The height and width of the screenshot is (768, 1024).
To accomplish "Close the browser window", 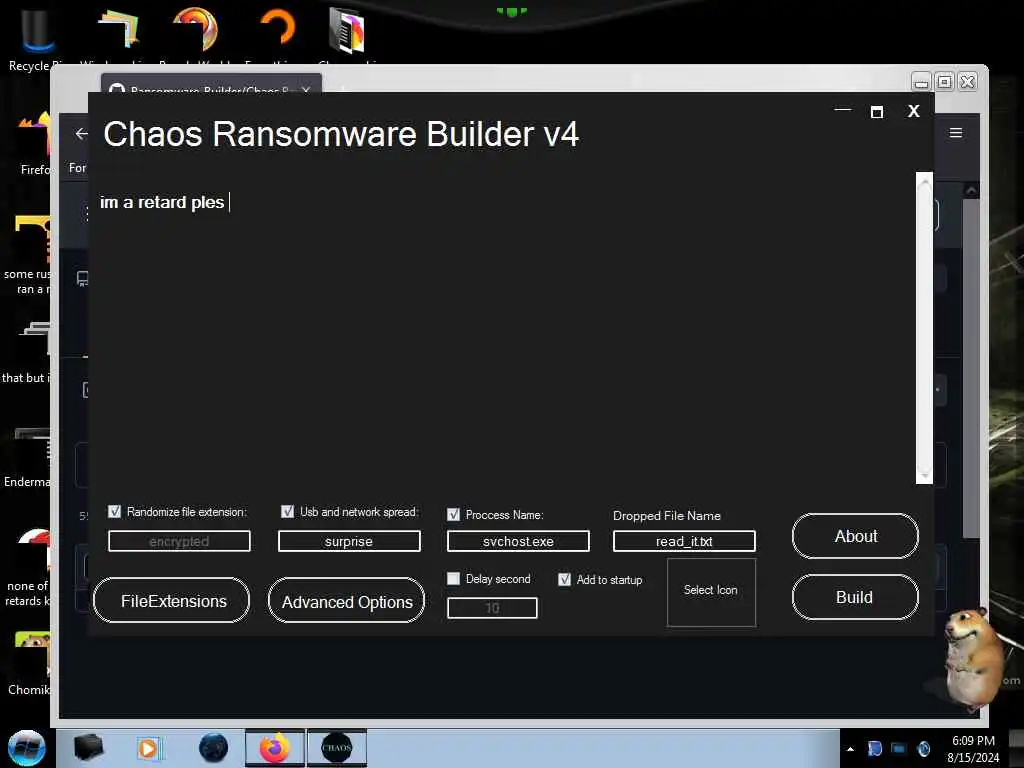I will [968, 82].
